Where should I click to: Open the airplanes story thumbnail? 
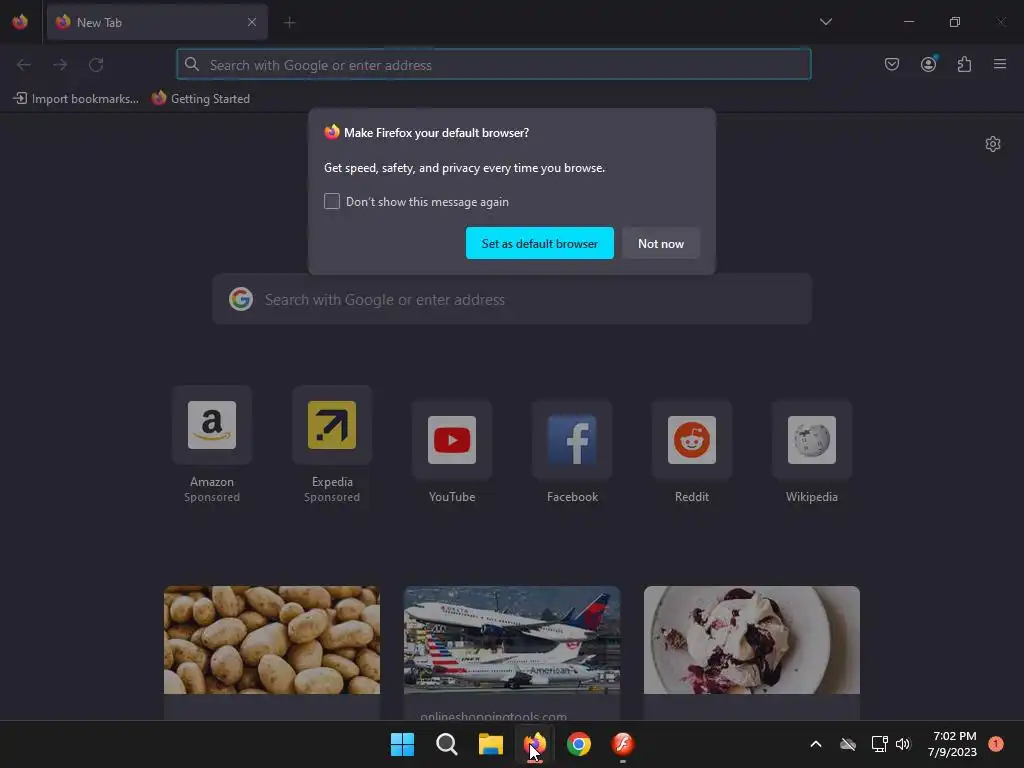pos(512,640)
